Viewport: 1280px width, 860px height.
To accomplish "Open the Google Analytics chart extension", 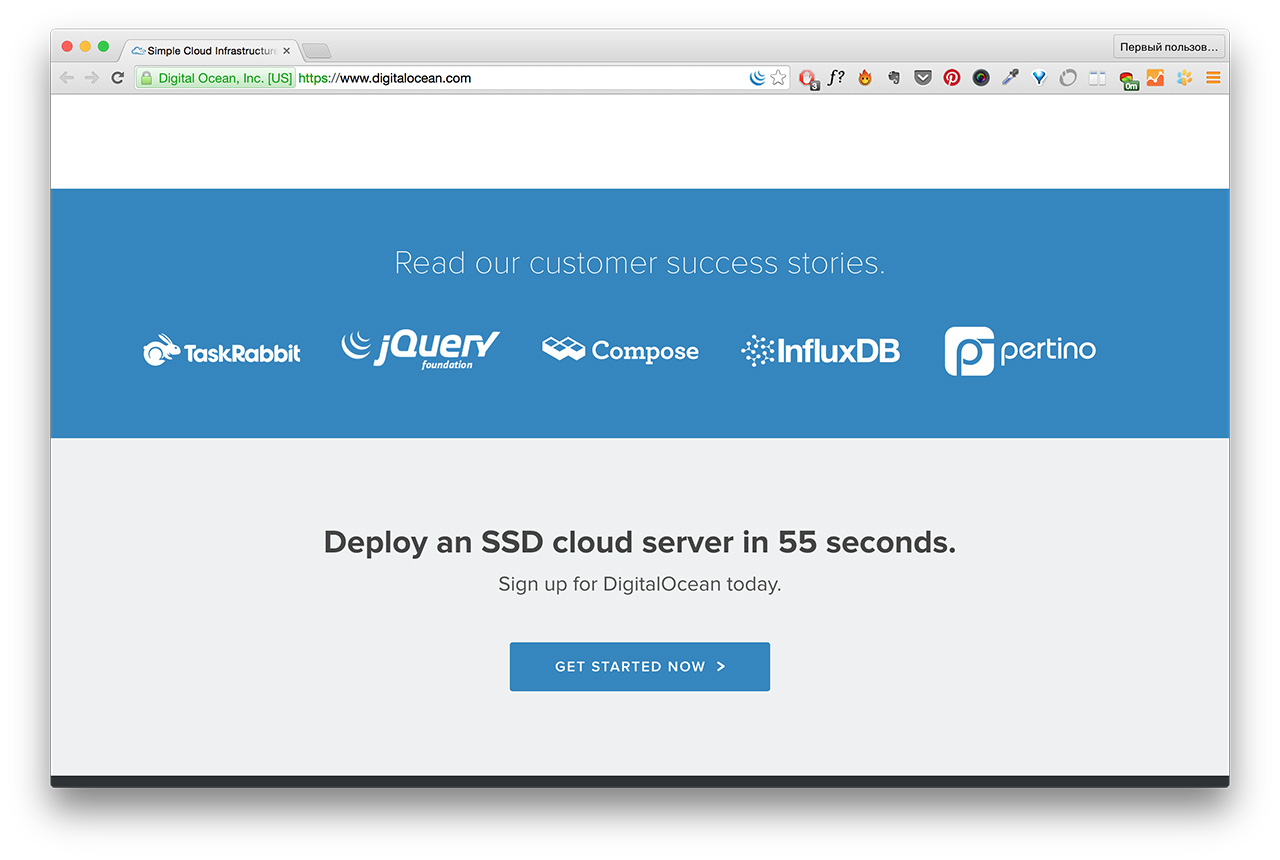I will (x=1155, y=78).
